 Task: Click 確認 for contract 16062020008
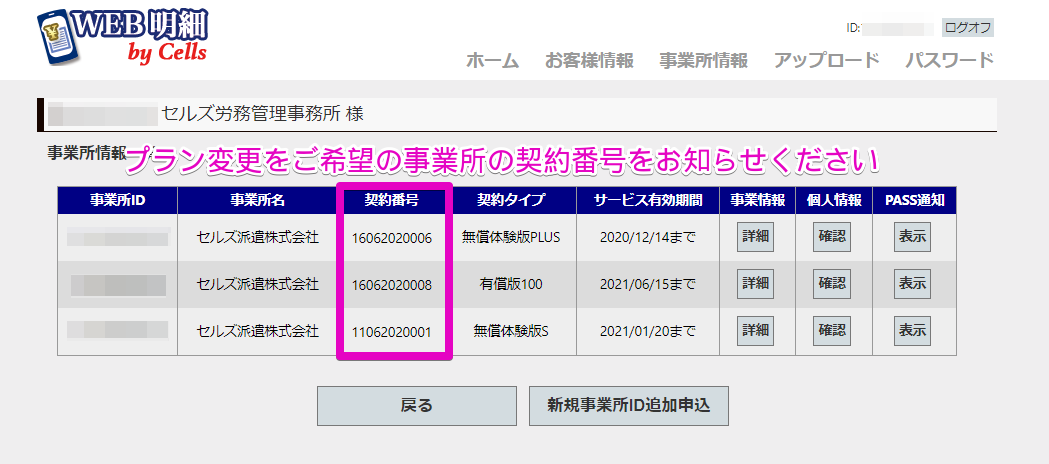coord(832,284)
